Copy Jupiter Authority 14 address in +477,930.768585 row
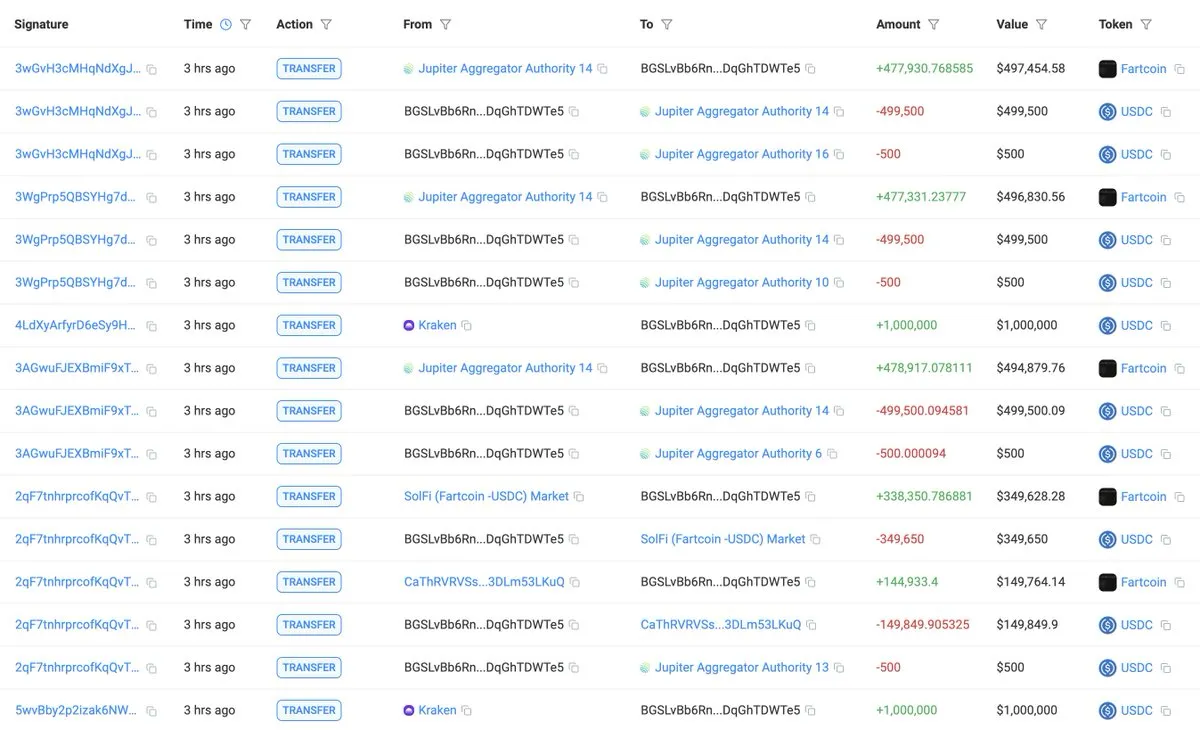This screenshot has height=730, width=1200. pos(603,69)
